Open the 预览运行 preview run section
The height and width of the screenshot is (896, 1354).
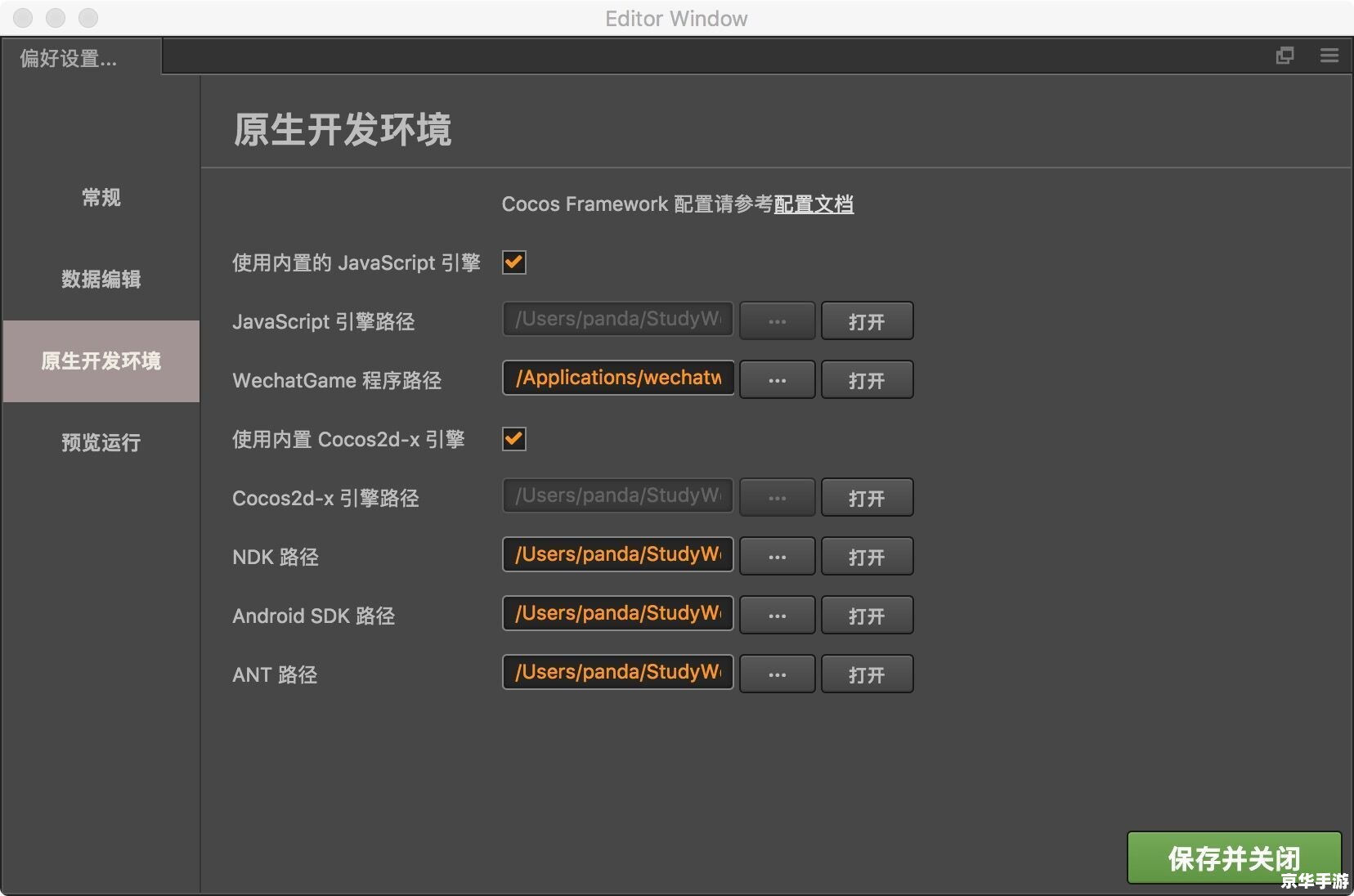[101, 443]
